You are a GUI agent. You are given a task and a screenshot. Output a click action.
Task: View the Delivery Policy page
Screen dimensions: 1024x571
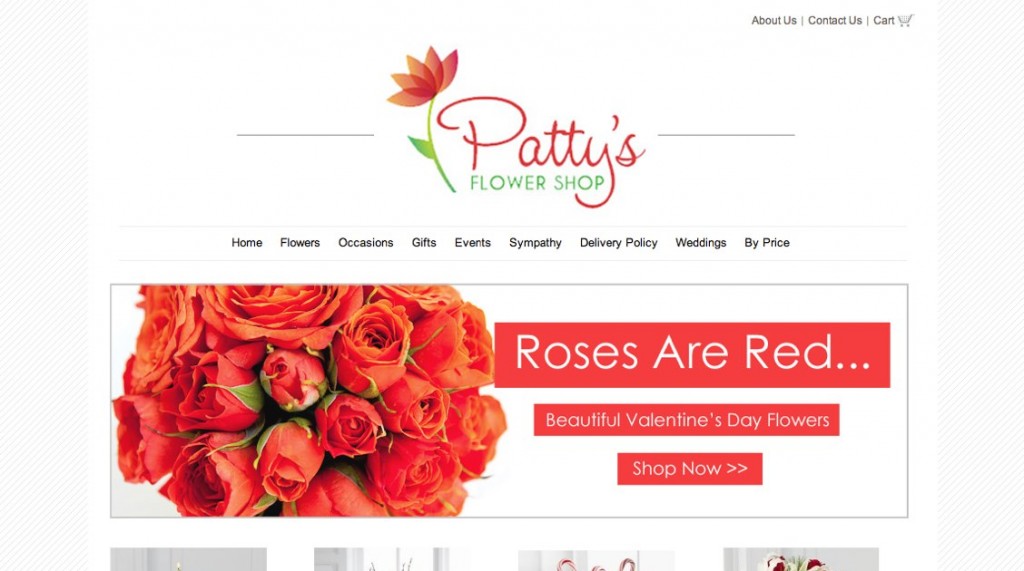click(618, 243)
